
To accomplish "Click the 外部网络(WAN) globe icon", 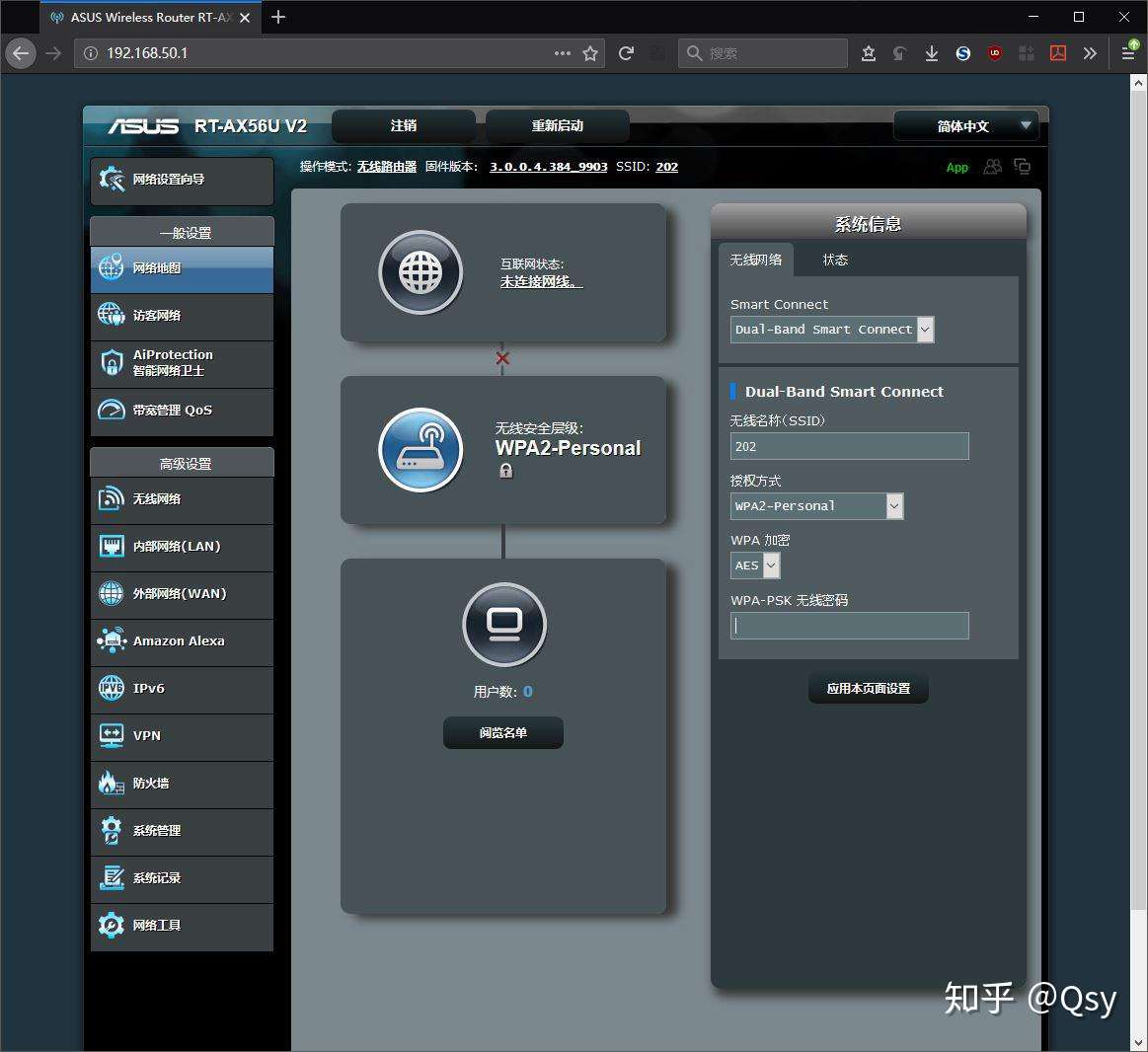I will (x=112, y=594).
